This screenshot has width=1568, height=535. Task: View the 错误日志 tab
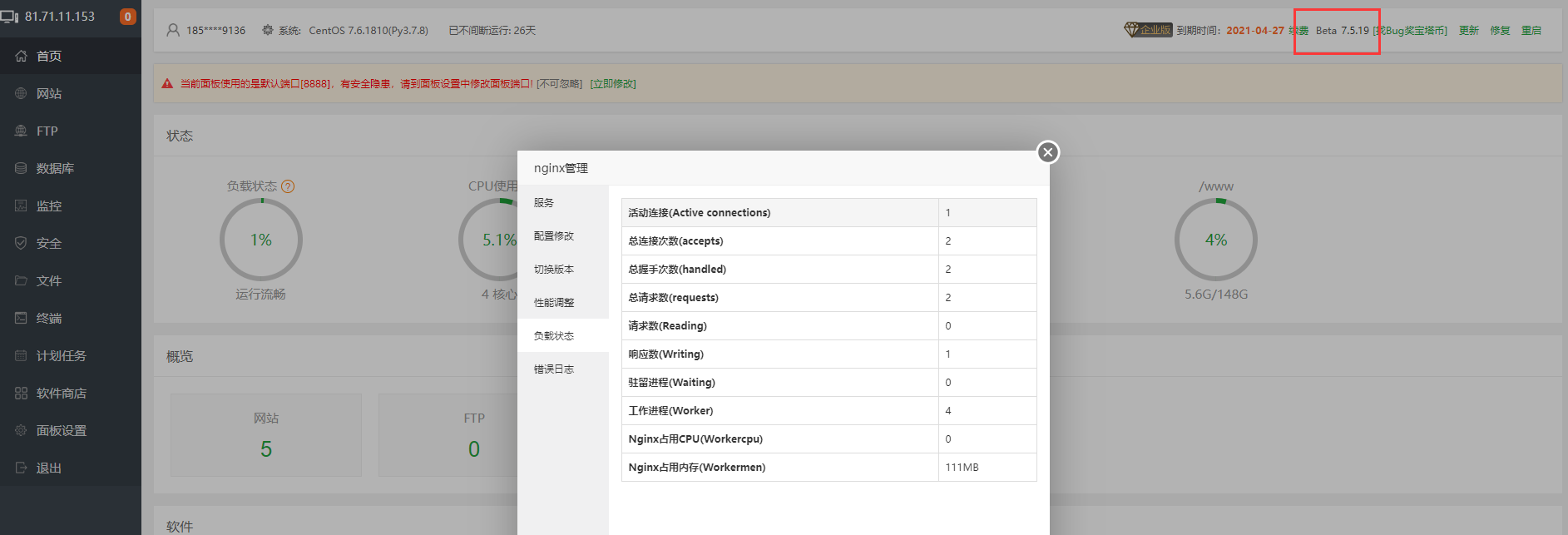tap(563, 369)
